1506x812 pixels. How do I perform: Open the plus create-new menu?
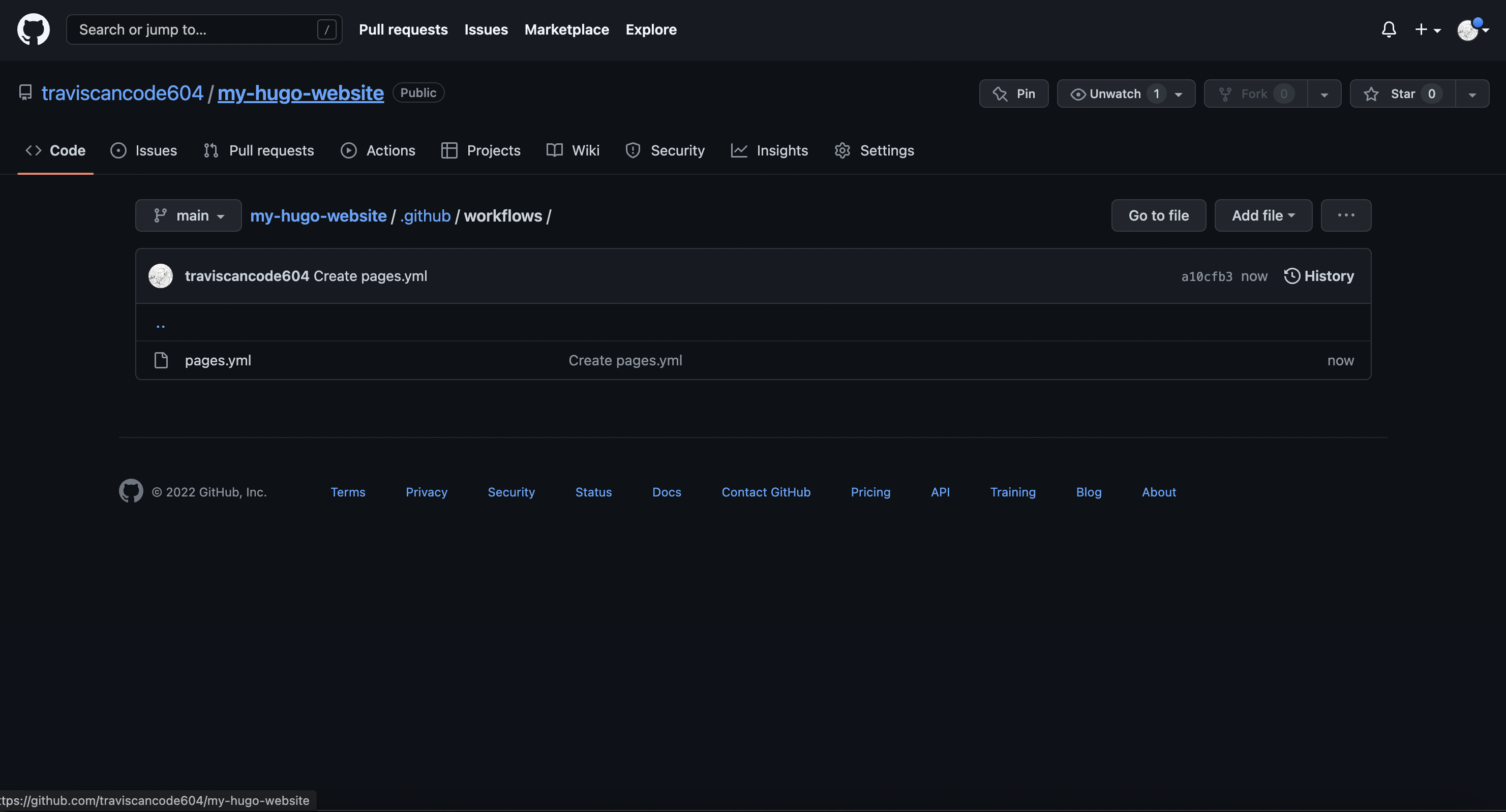tap(1427, 29)
